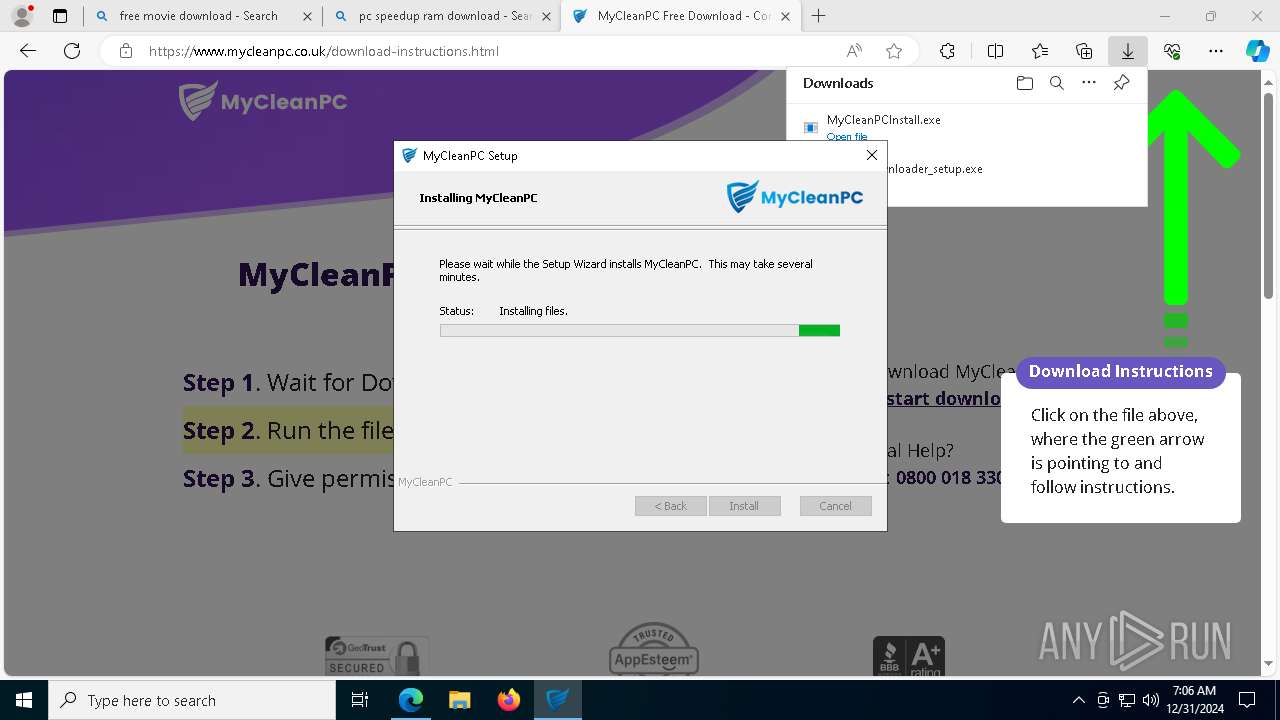Open the Extensions puzzle icon

(x=947, y=51)
